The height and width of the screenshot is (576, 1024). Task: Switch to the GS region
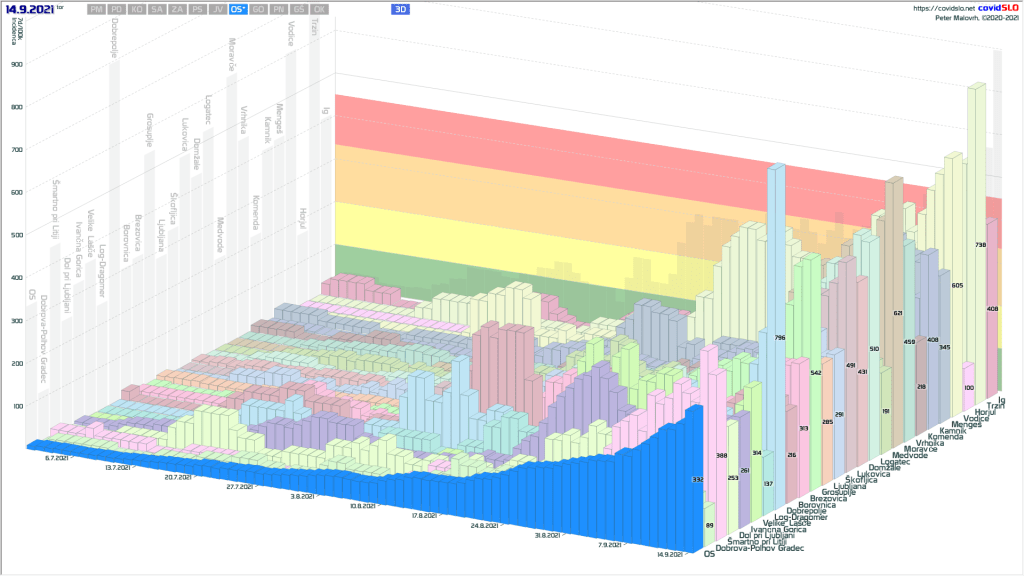(x=299, y=8)
